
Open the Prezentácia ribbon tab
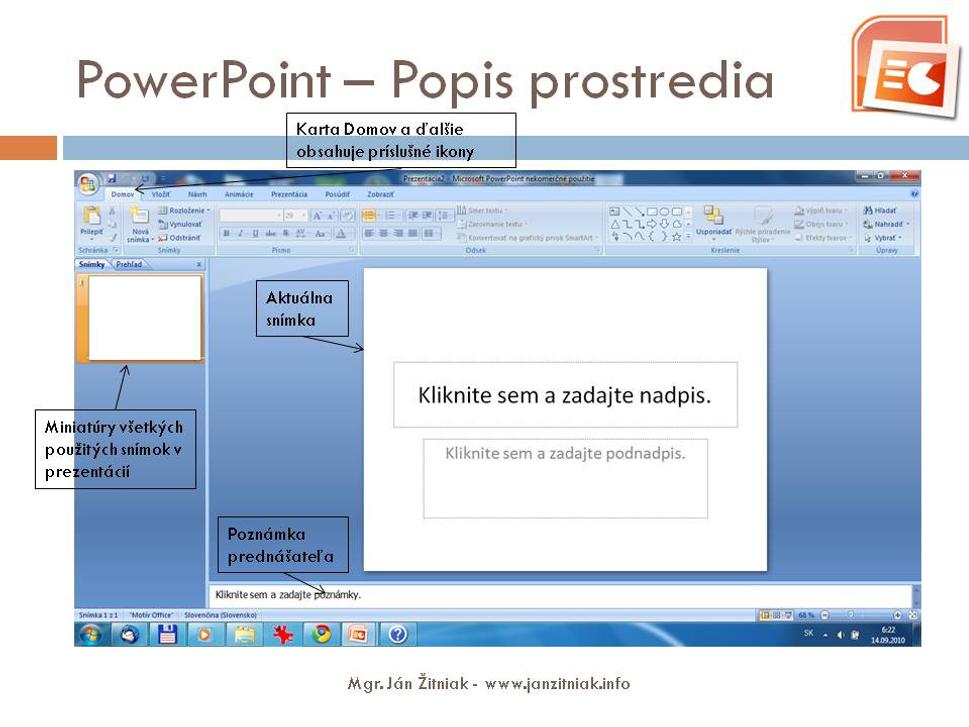289,194
